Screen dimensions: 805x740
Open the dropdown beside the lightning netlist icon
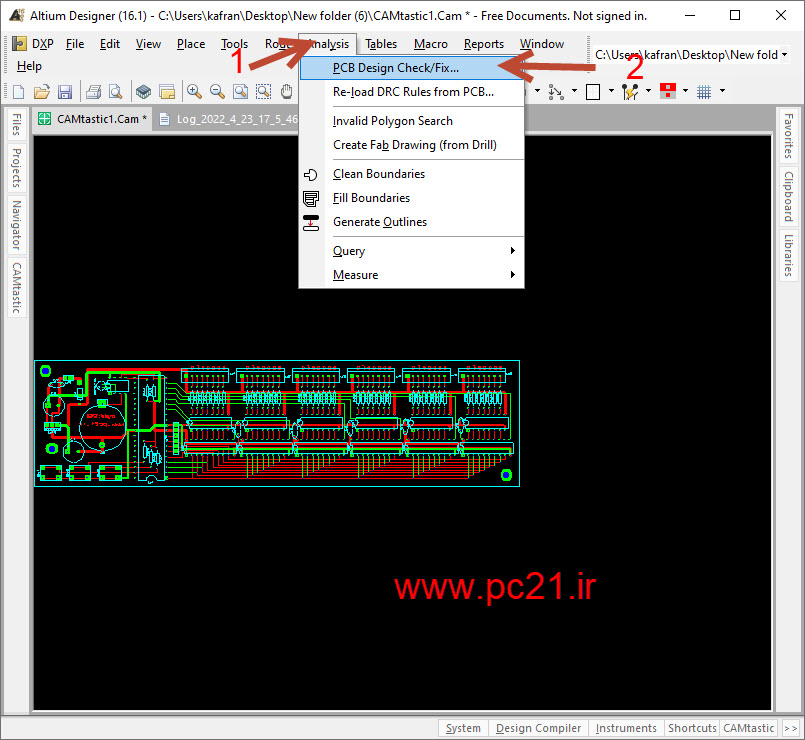coord(648,91)
